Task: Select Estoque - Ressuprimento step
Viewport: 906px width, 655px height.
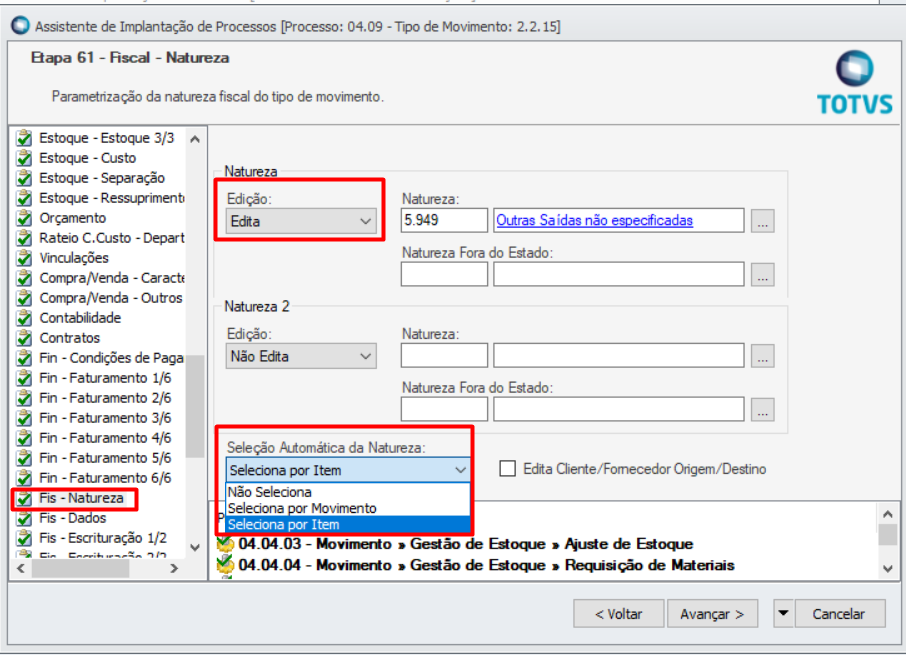Action: 112,198
